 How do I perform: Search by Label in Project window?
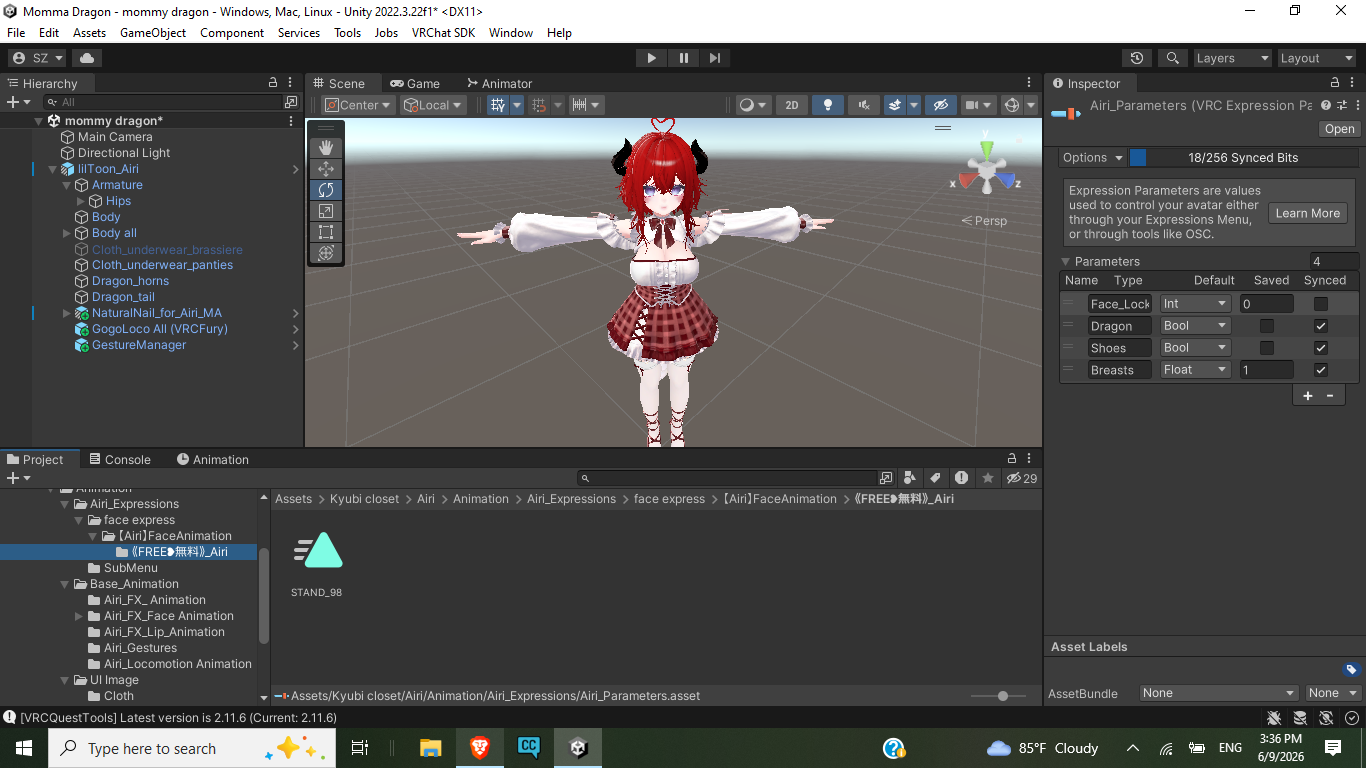point(935,478)
